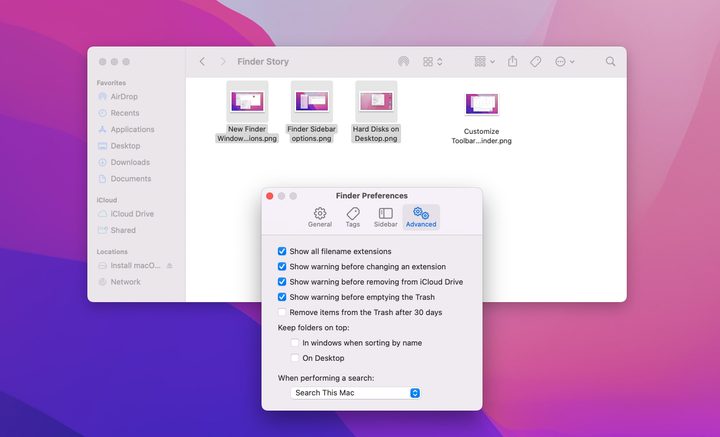720x437 pixels.
Task: Click the back arrow in Finder toolbar
Action: click(202, 62)
